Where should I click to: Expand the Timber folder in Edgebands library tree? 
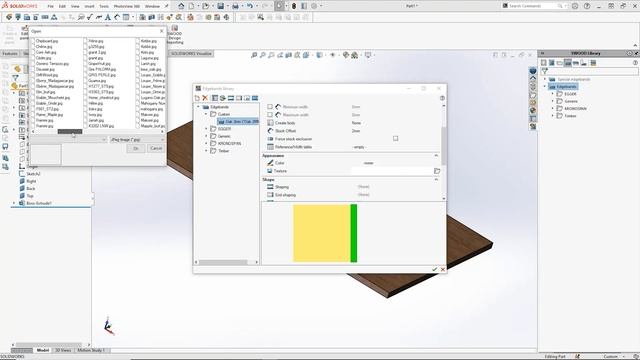tap(207, 151)
